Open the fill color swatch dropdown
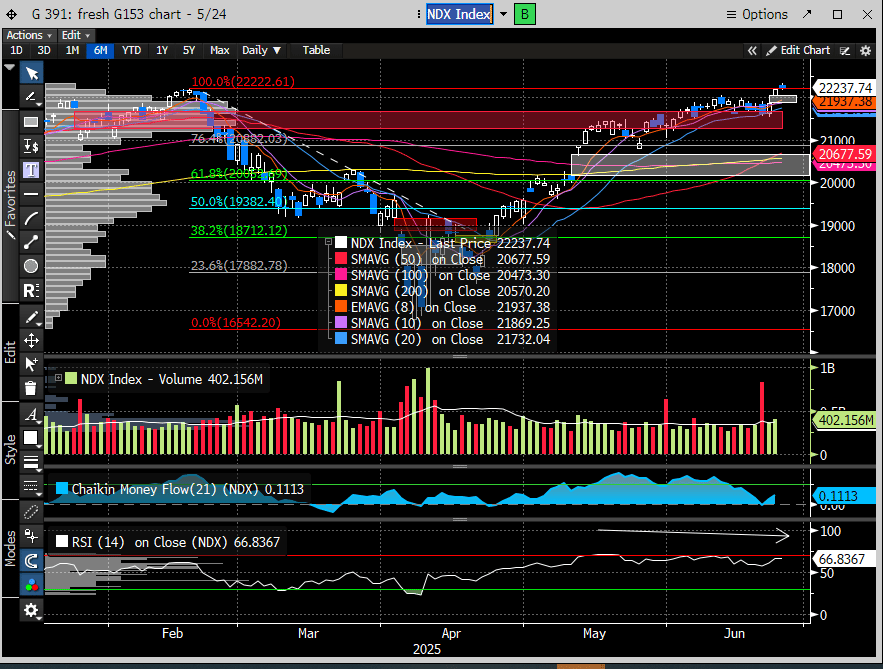The height and width of the screenshot is (669, 883). pos(31,438)
